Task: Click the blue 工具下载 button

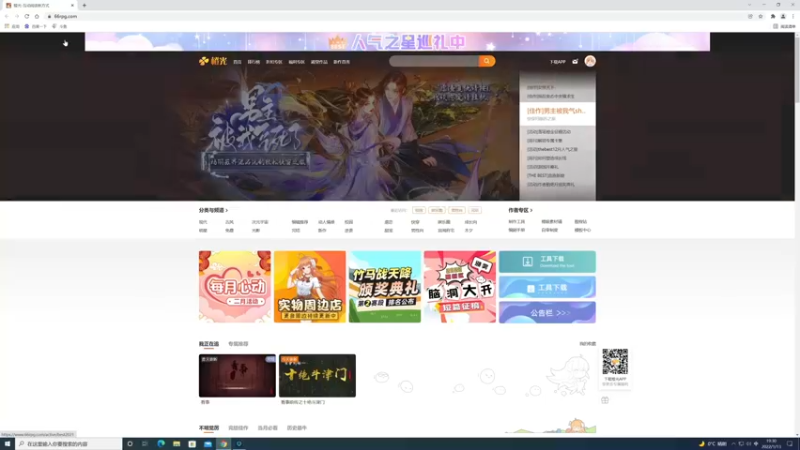Action: click(547, 287)
